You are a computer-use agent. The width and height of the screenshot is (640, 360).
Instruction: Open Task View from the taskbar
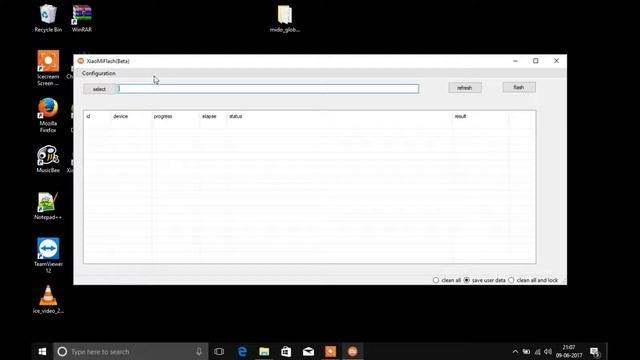[219, 351]
